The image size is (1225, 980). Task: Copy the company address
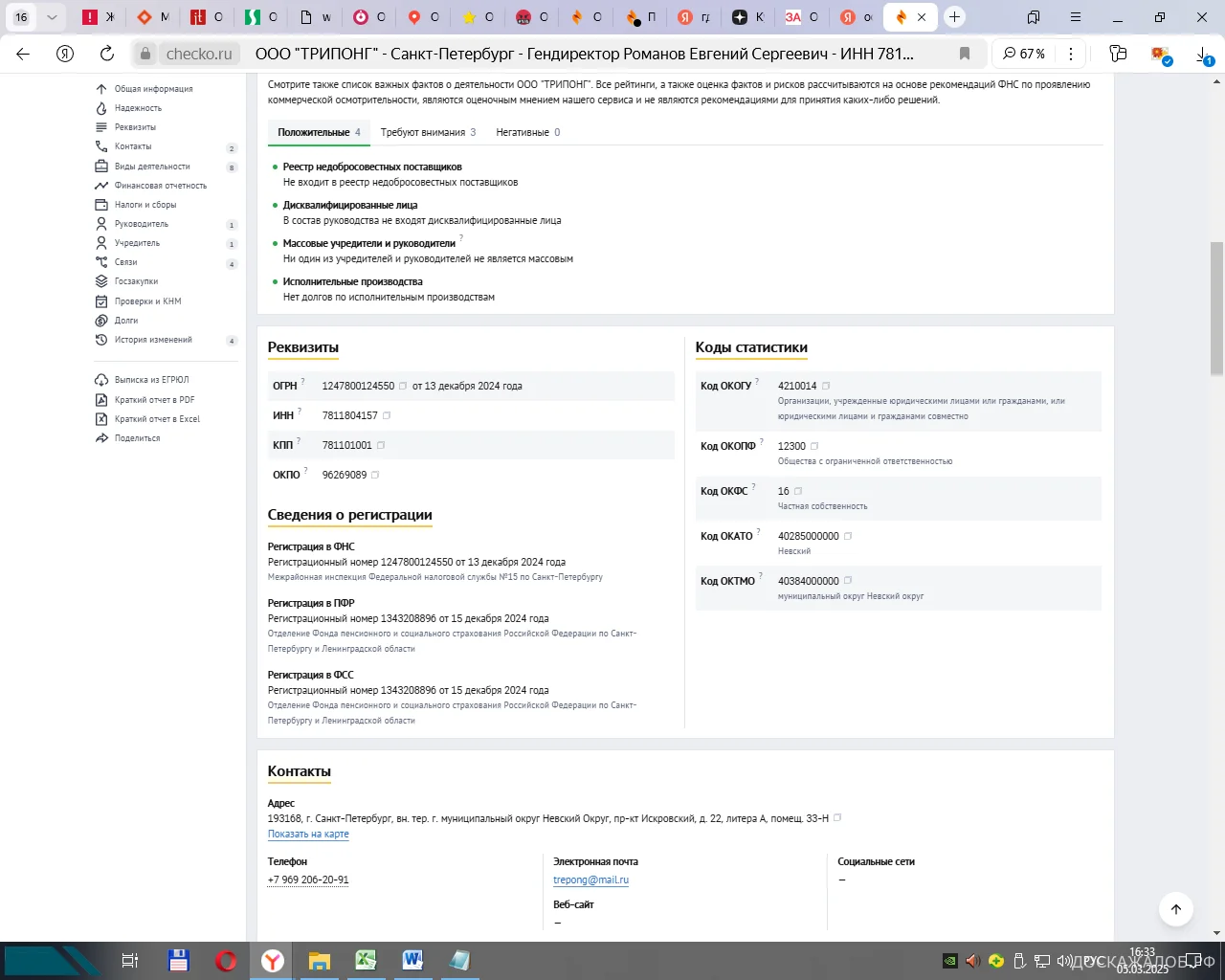tap(837, 818)
